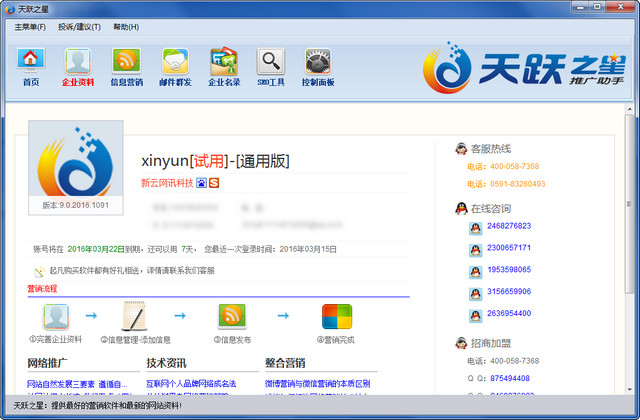Screen dimensions: 640x420
Task: Click step 4 营销完成 colored icon
Action: click(x=337, y=316)
